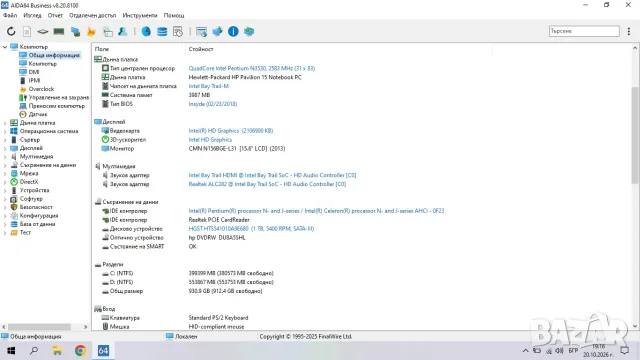
Task: Expand the Операционна система tree node
Action: 5,131
